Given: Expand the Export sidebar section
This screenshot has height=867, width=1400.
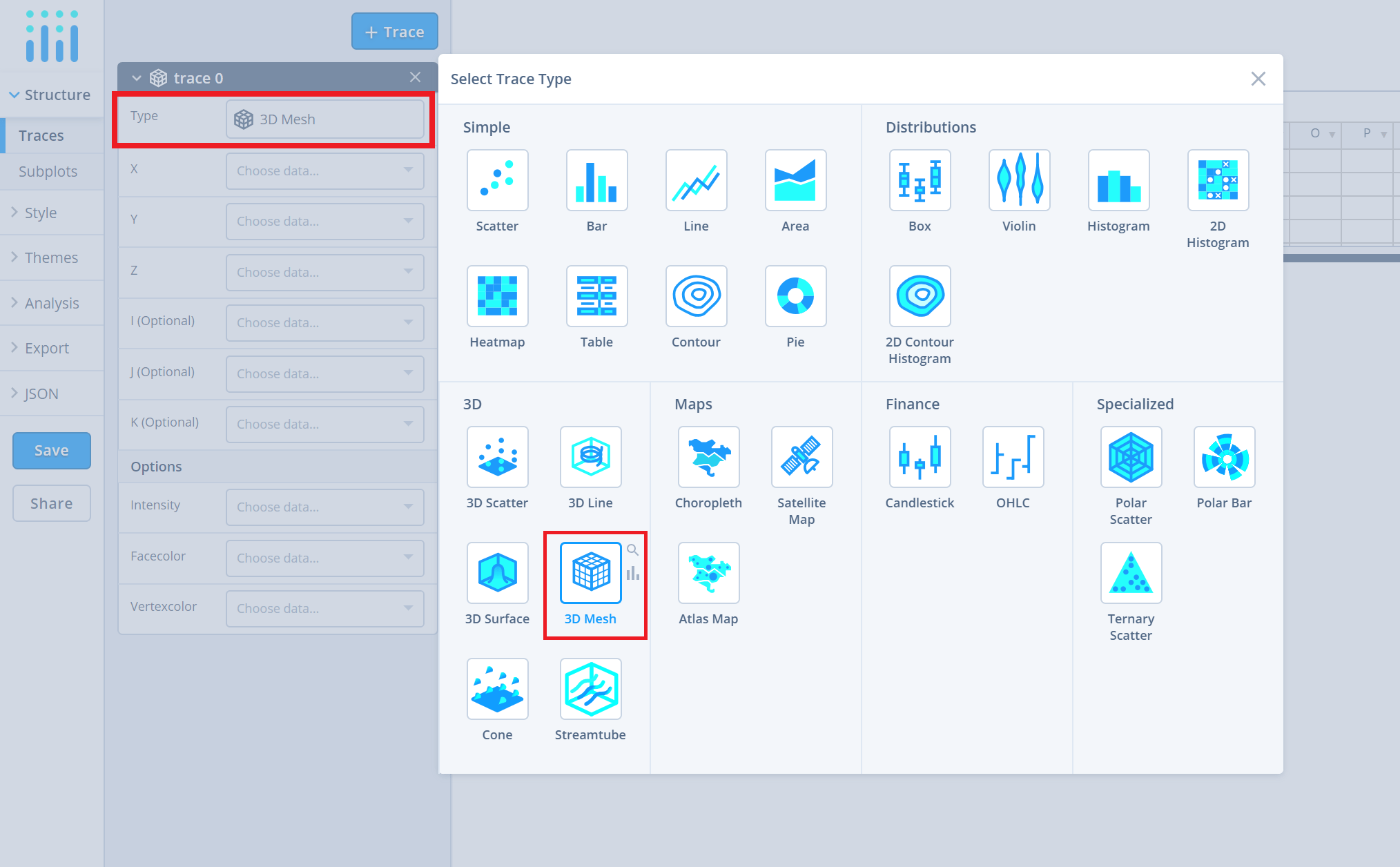Looking at the screenshot, I should click(46, 348).
